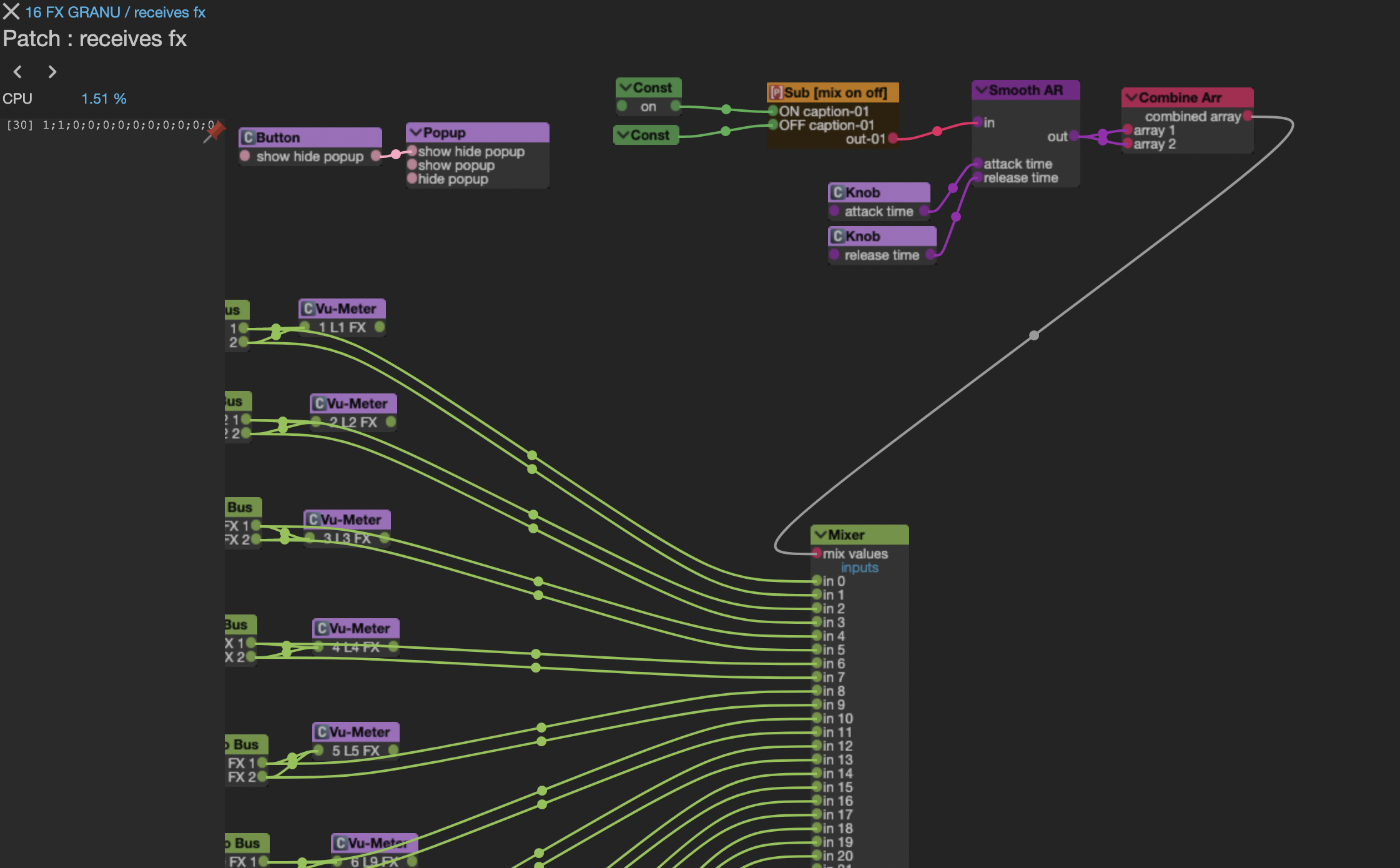Go forward with the right arrow
Viewport: 1400px width, 868px height.
click(52, 72)
